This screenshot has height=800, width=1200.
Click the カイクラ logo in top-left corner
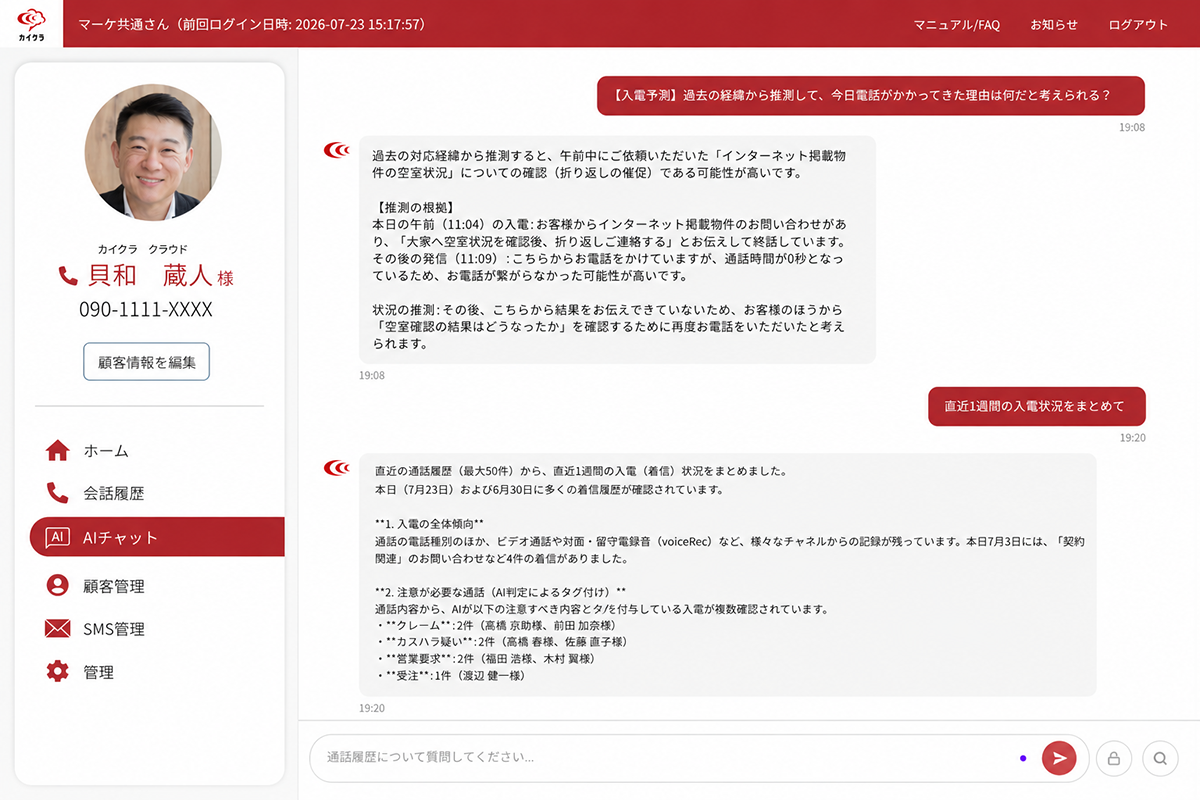pyautogui.click(x=31, y=24)
